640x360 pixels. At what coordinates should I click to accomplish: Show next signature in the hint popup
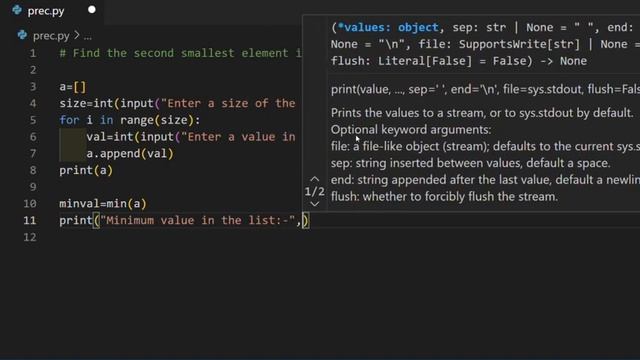point(314,204)
